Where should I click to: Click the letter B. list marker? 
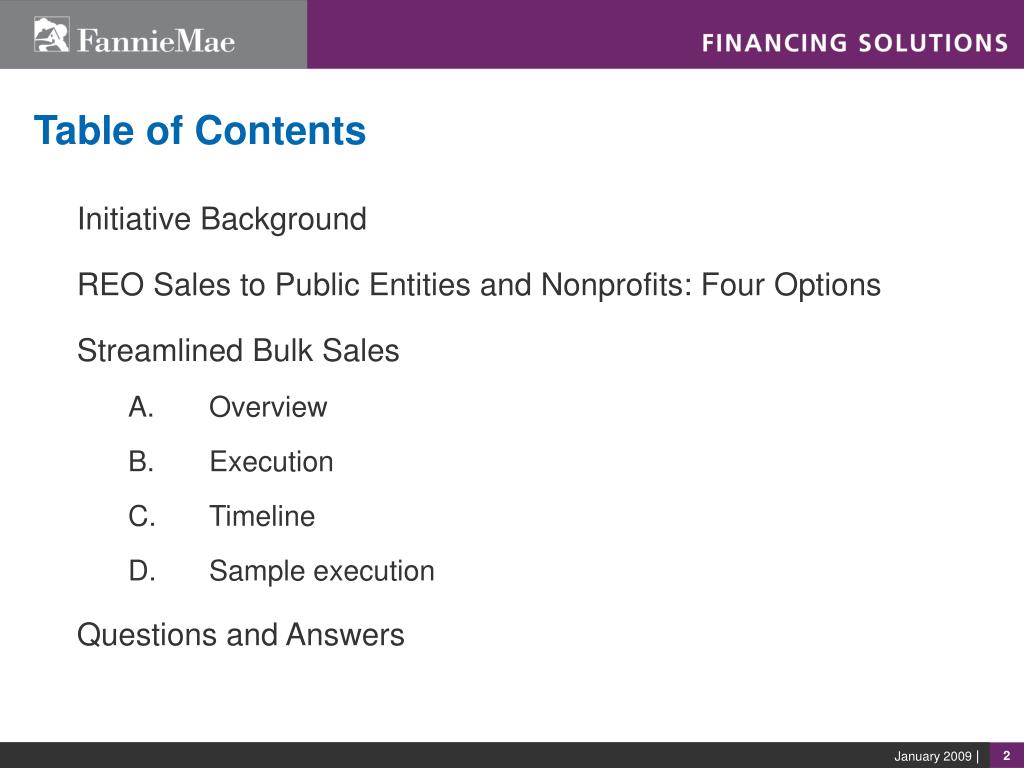point(141,462)
